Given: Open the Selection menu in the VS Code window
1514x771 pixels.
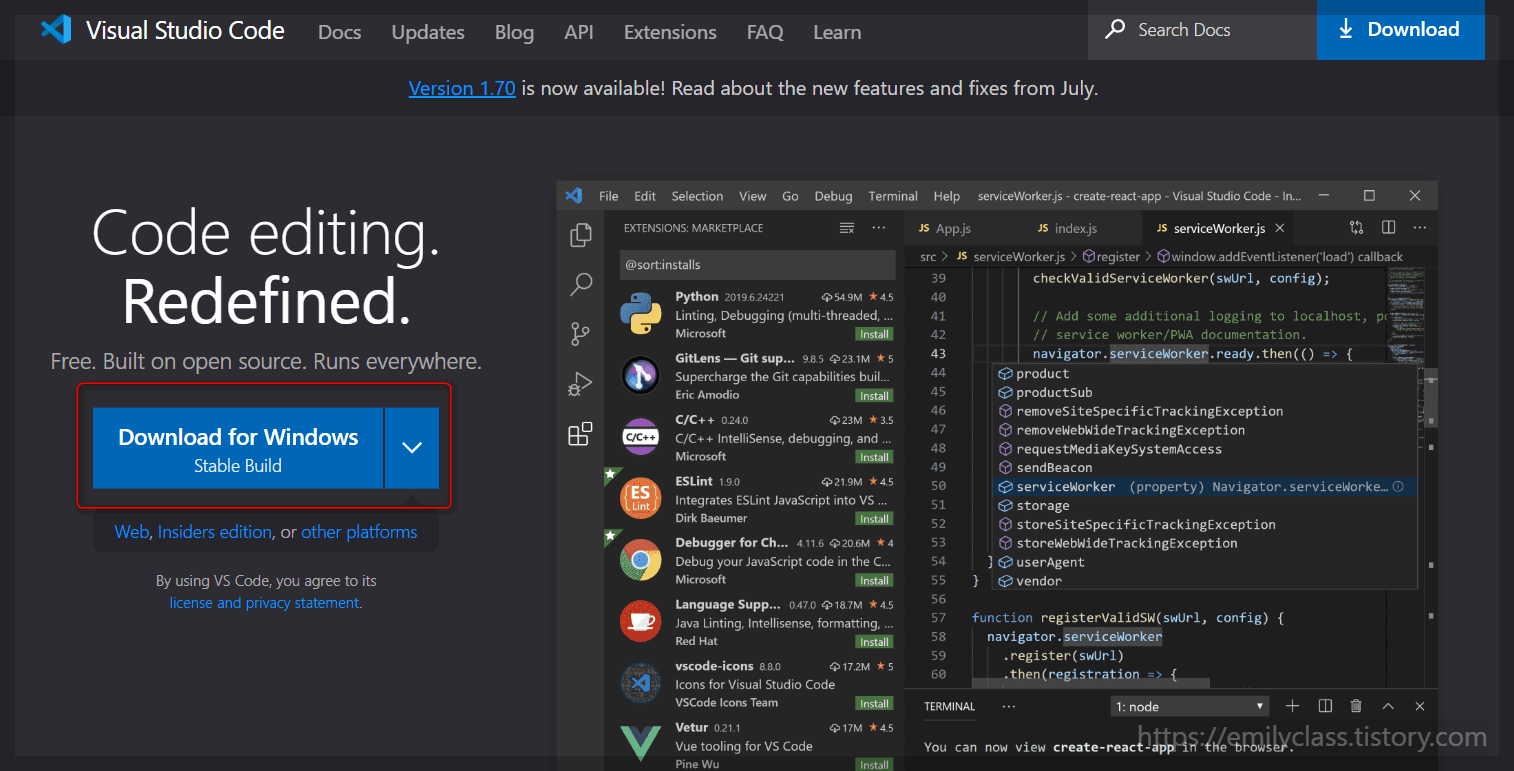Looking at the screenshot, I should 697,196.
